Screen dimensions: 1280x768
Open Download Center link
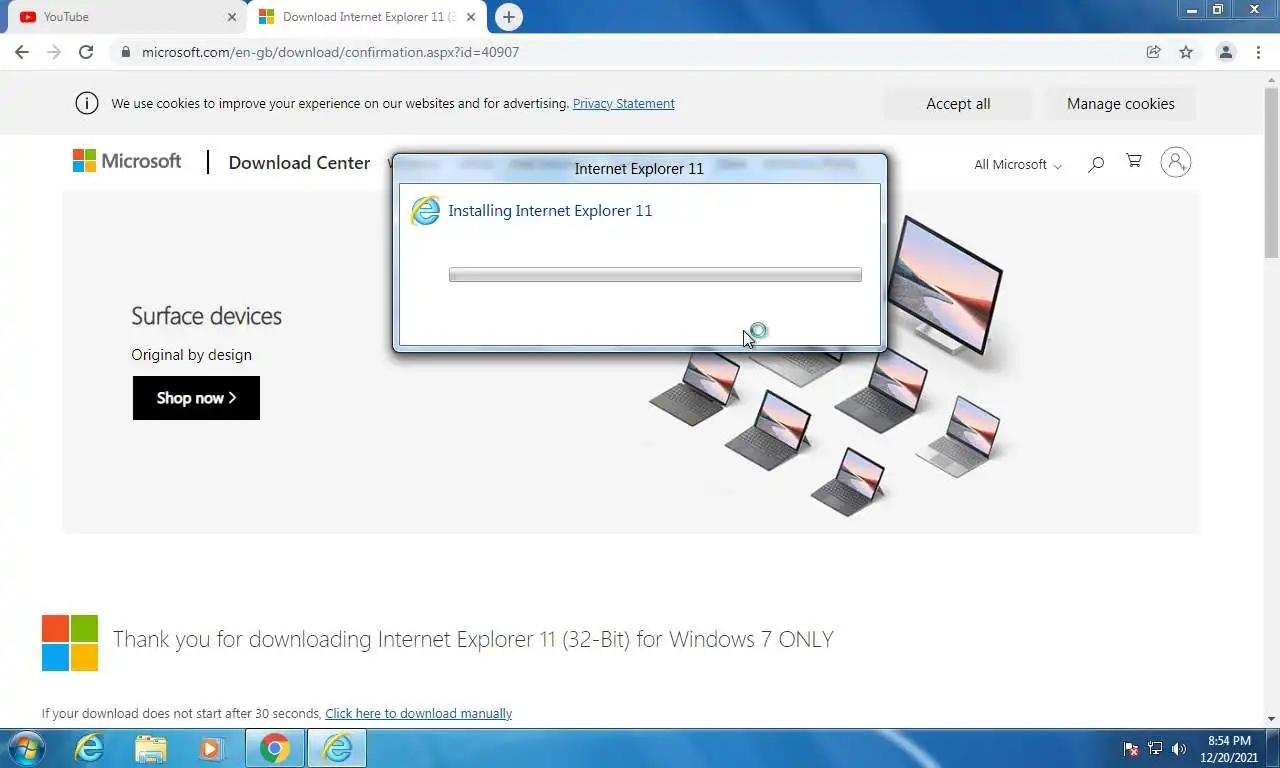[x=299, y=163]
